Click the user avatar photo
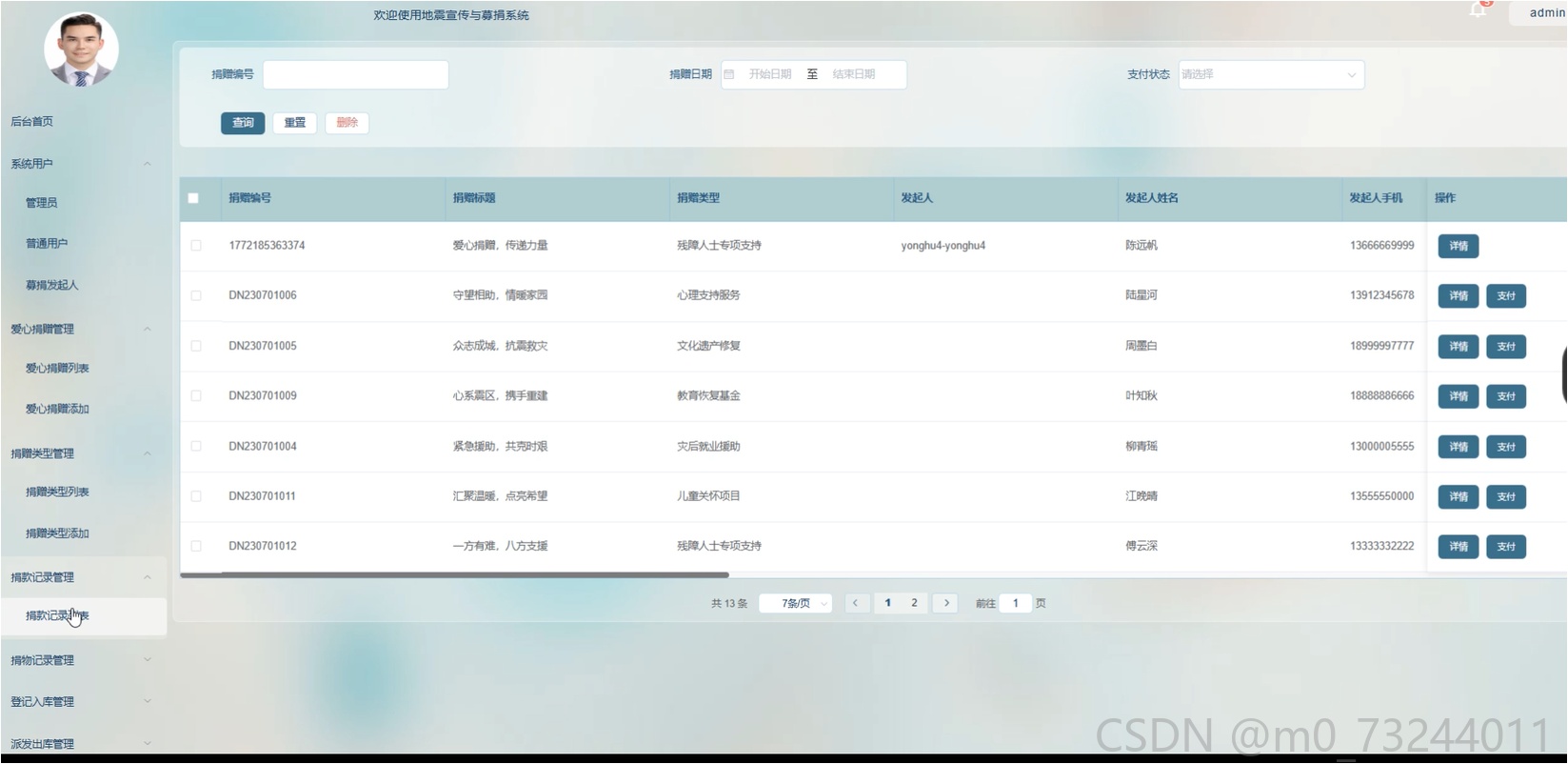 [82, 50]
